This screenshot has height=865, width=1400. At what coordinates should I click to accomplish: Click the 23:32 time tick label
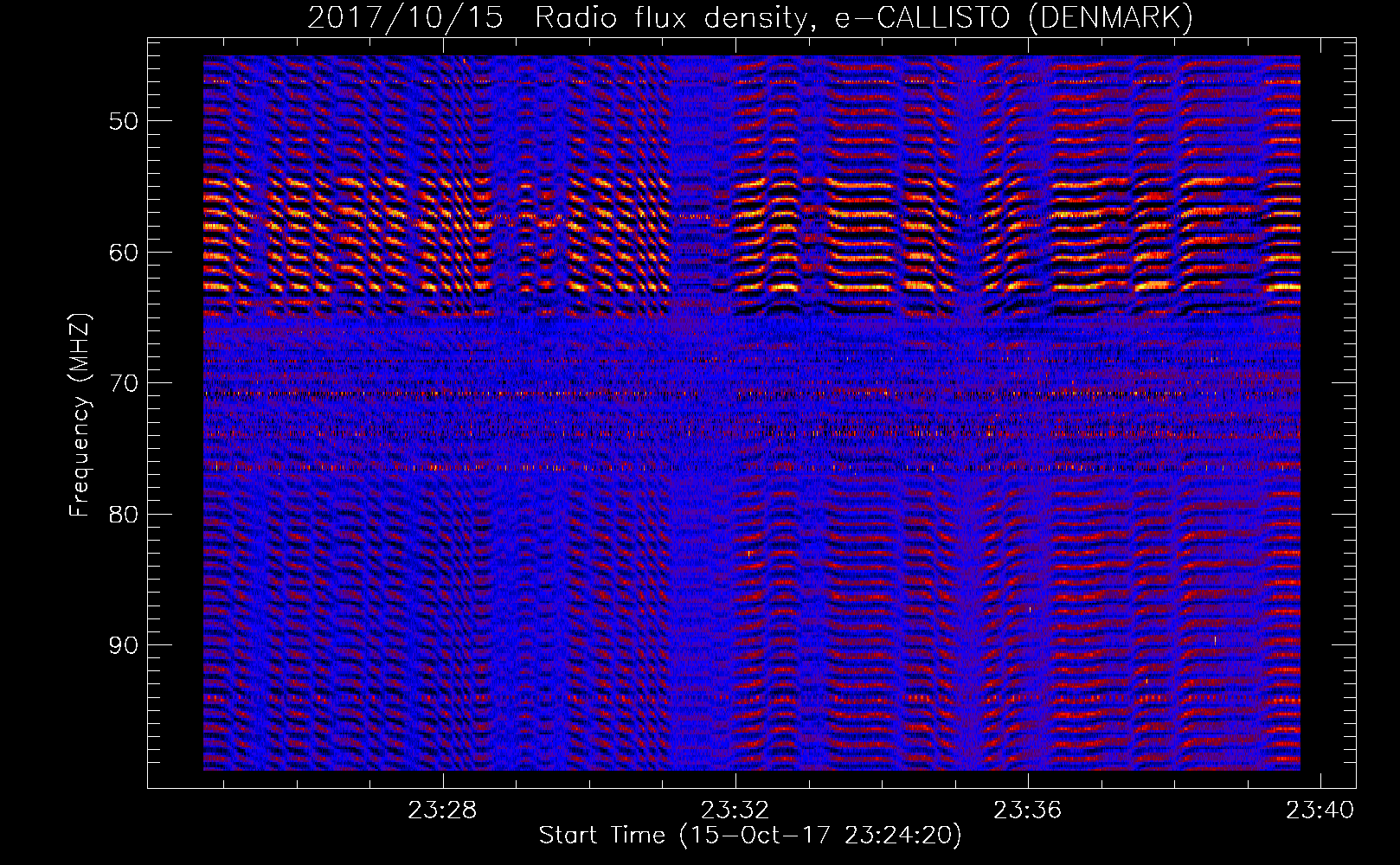[735, 811]
